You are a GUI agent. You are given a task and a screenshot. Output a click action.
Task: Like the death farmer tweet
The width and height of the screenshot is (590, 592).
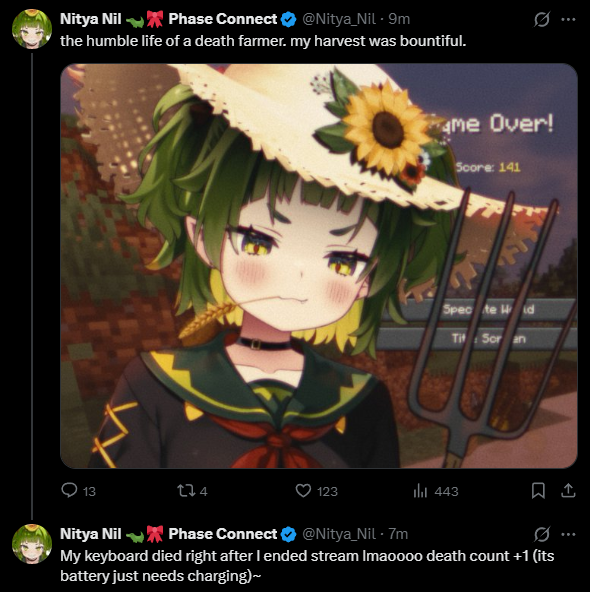316,491
